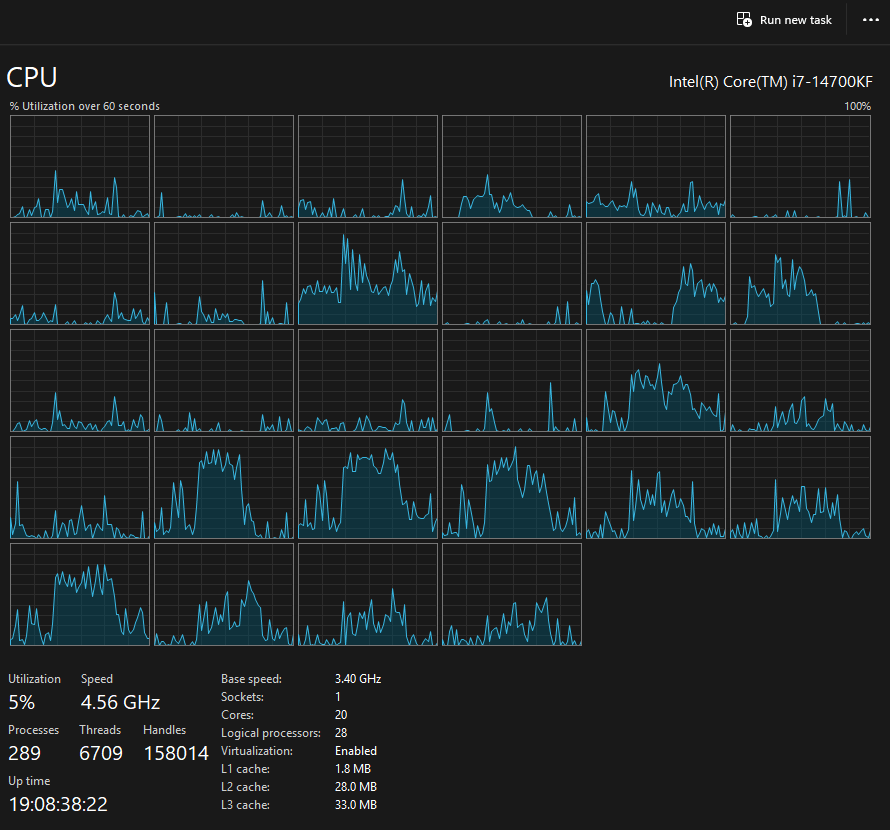Click the first logical processor graph at top-left
This screenshot has width=890, height=830.
(80, 166)
